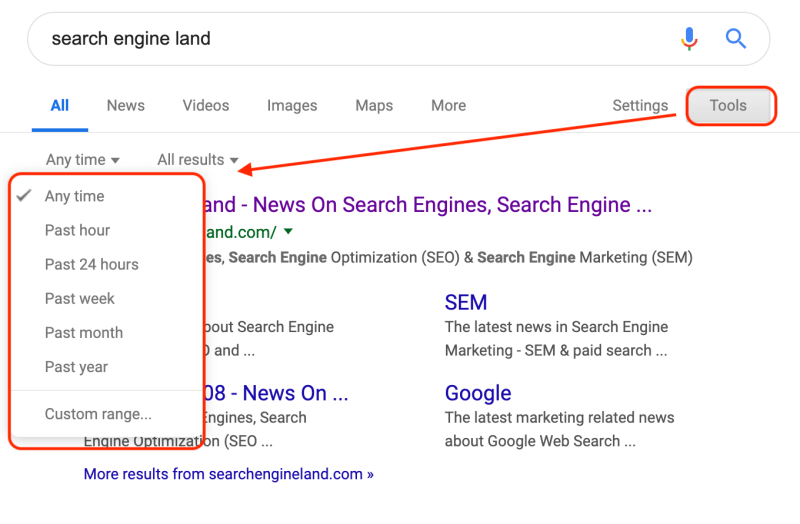Filter results to Past week
The height and width of the screenshot is (524, 800).
79,299
